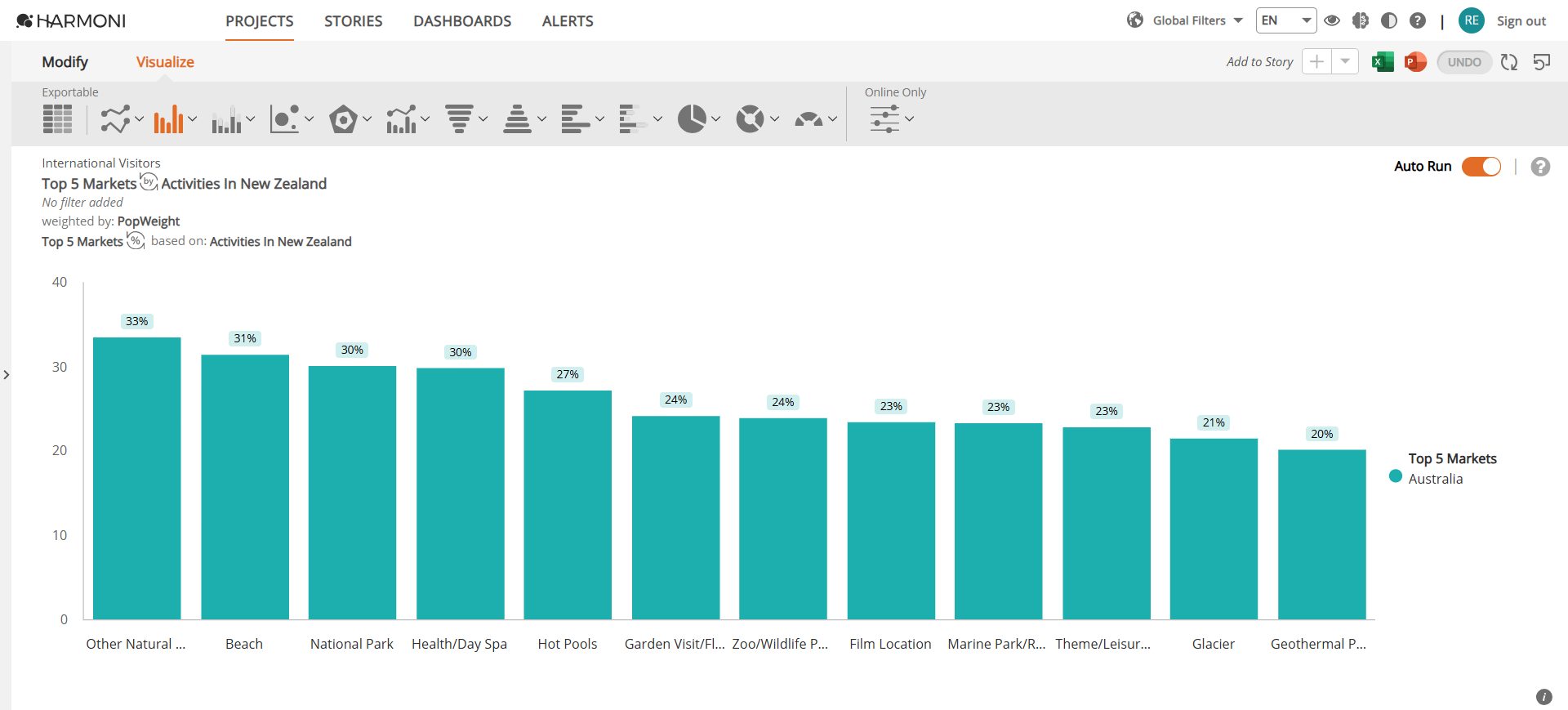Toggle the contrast half-circle icon

click(1389, 20)
